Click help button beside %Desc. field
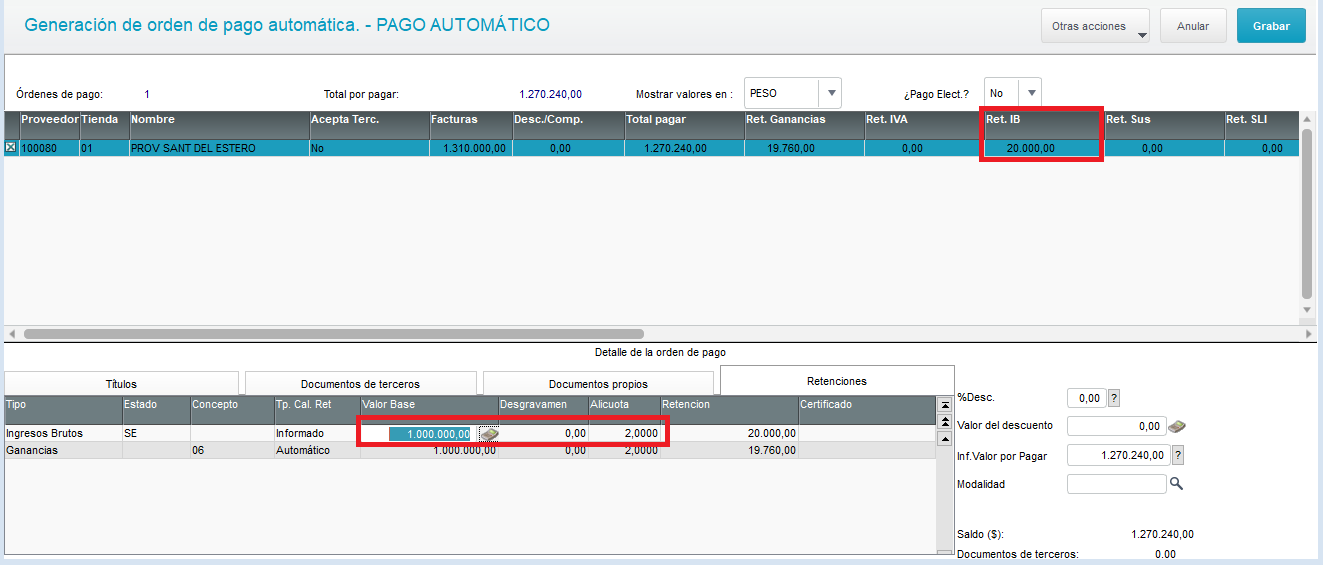1323x565 pixels. click(x=1114, y=398)
